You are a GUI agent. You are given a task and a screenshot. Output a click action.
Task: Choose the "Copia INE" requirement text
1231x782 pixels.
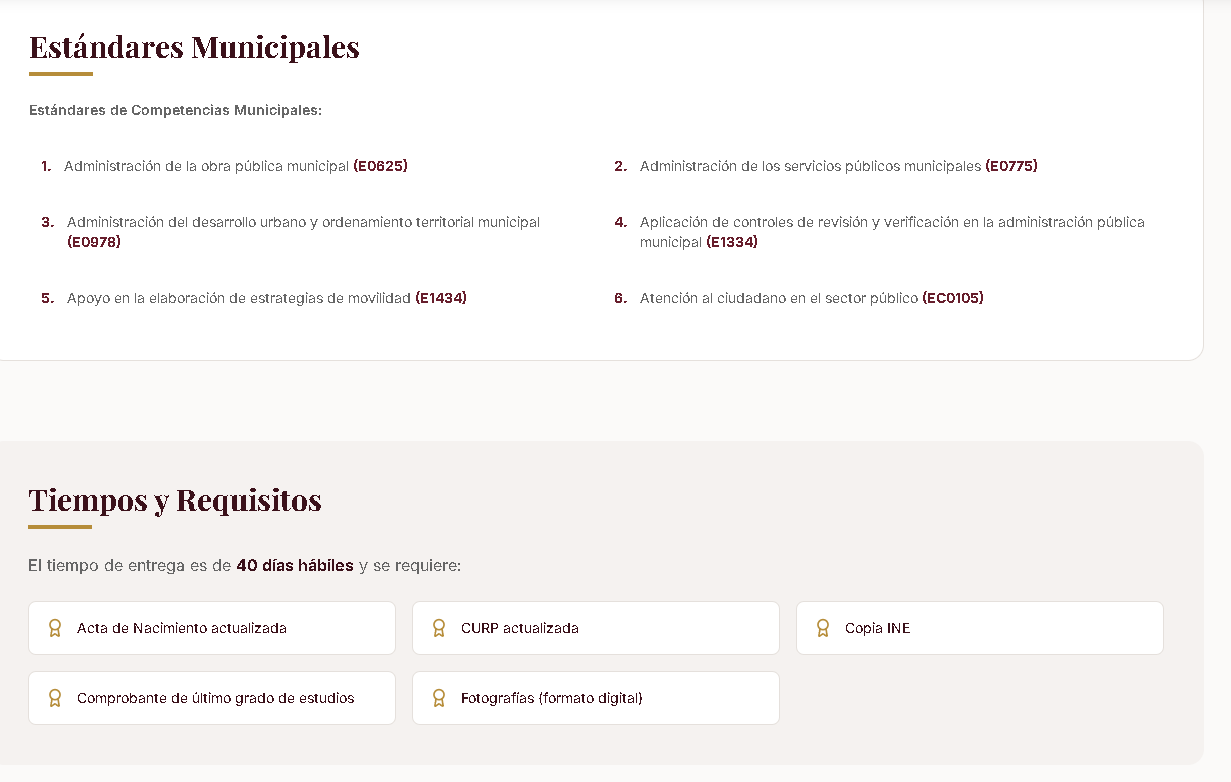[x=877, y=628]
